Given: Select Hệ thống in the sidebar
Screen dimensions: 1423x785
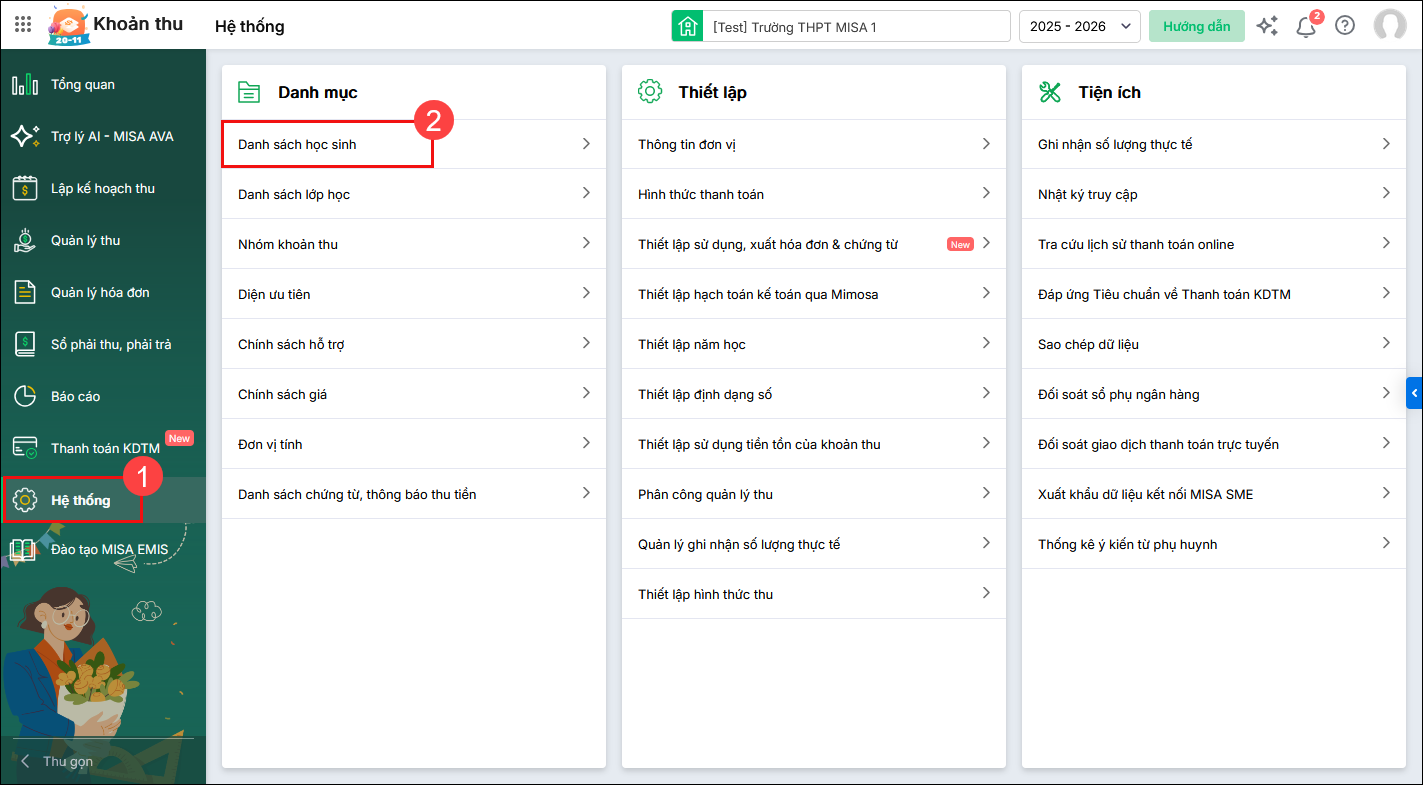Looking at the screenshot, I should pyautogui.click(x=80, y=501).
